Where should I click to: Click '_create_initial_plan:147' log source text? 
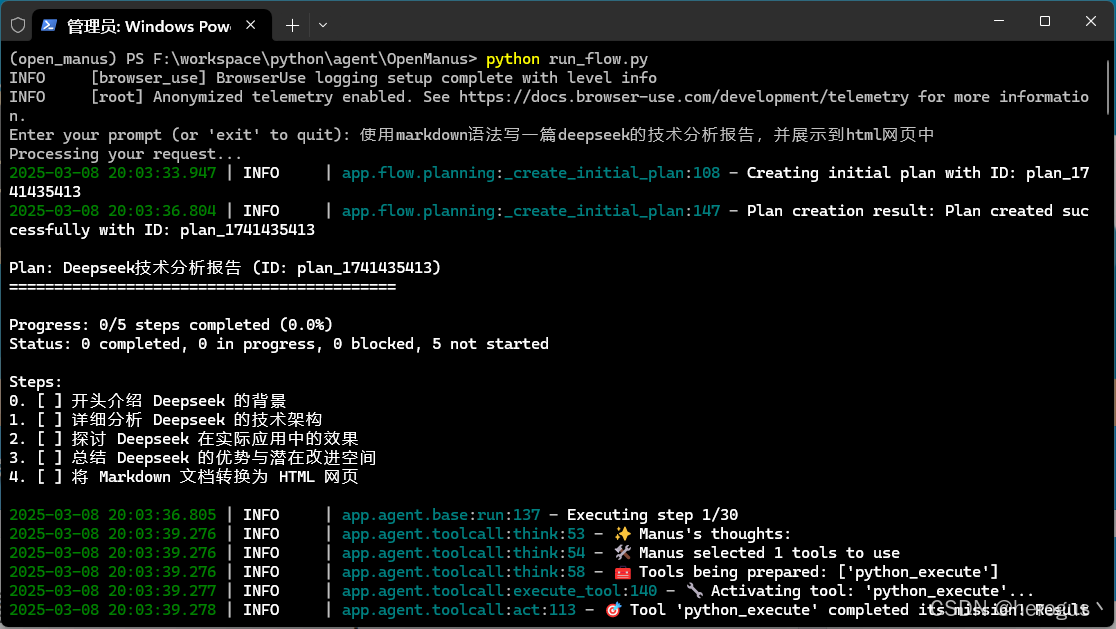612,211
